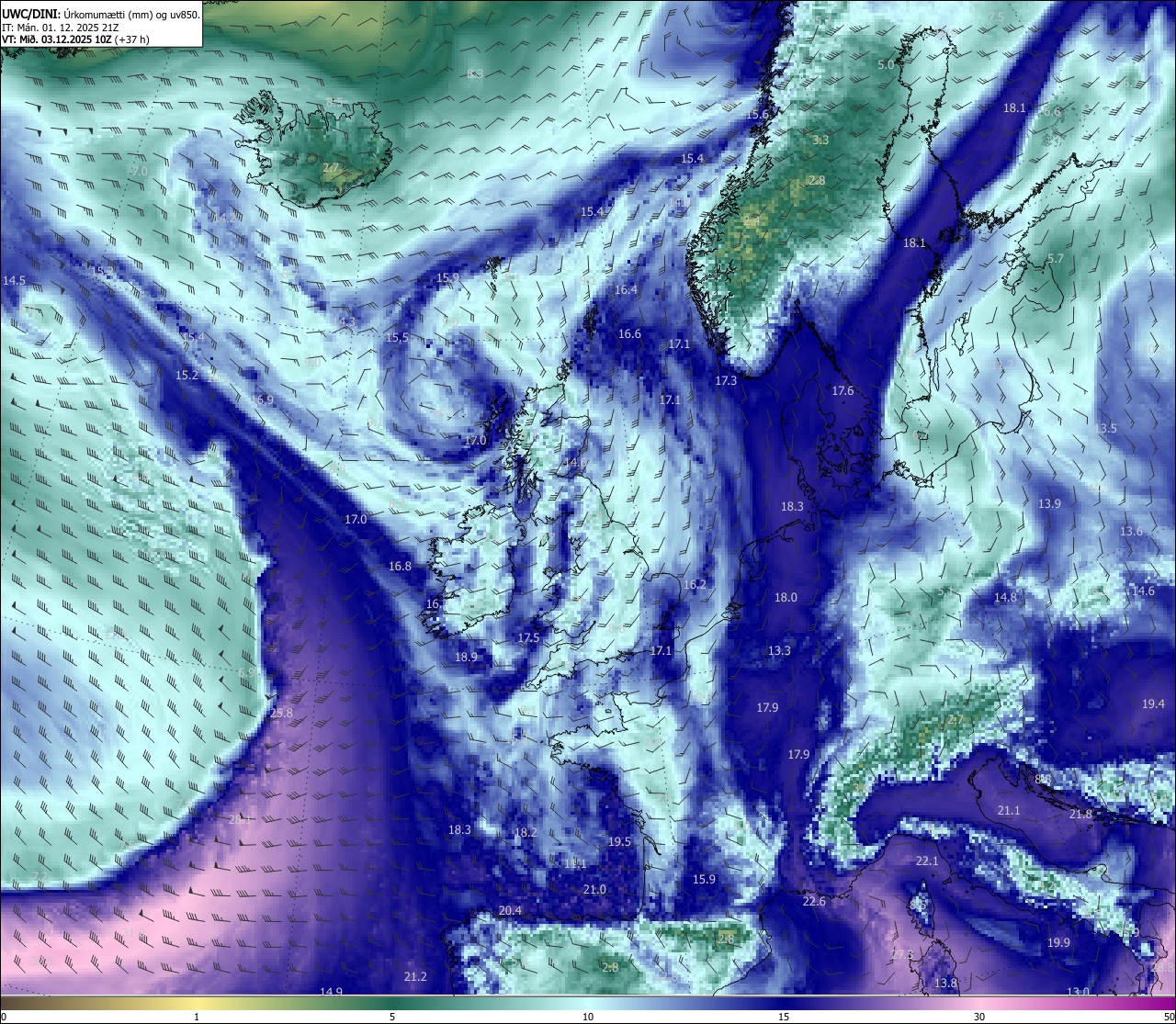Screen dimensions: 1176x1024
Task: Click the 18.9 value south of Ireland
Action: (x=466, y=657)
